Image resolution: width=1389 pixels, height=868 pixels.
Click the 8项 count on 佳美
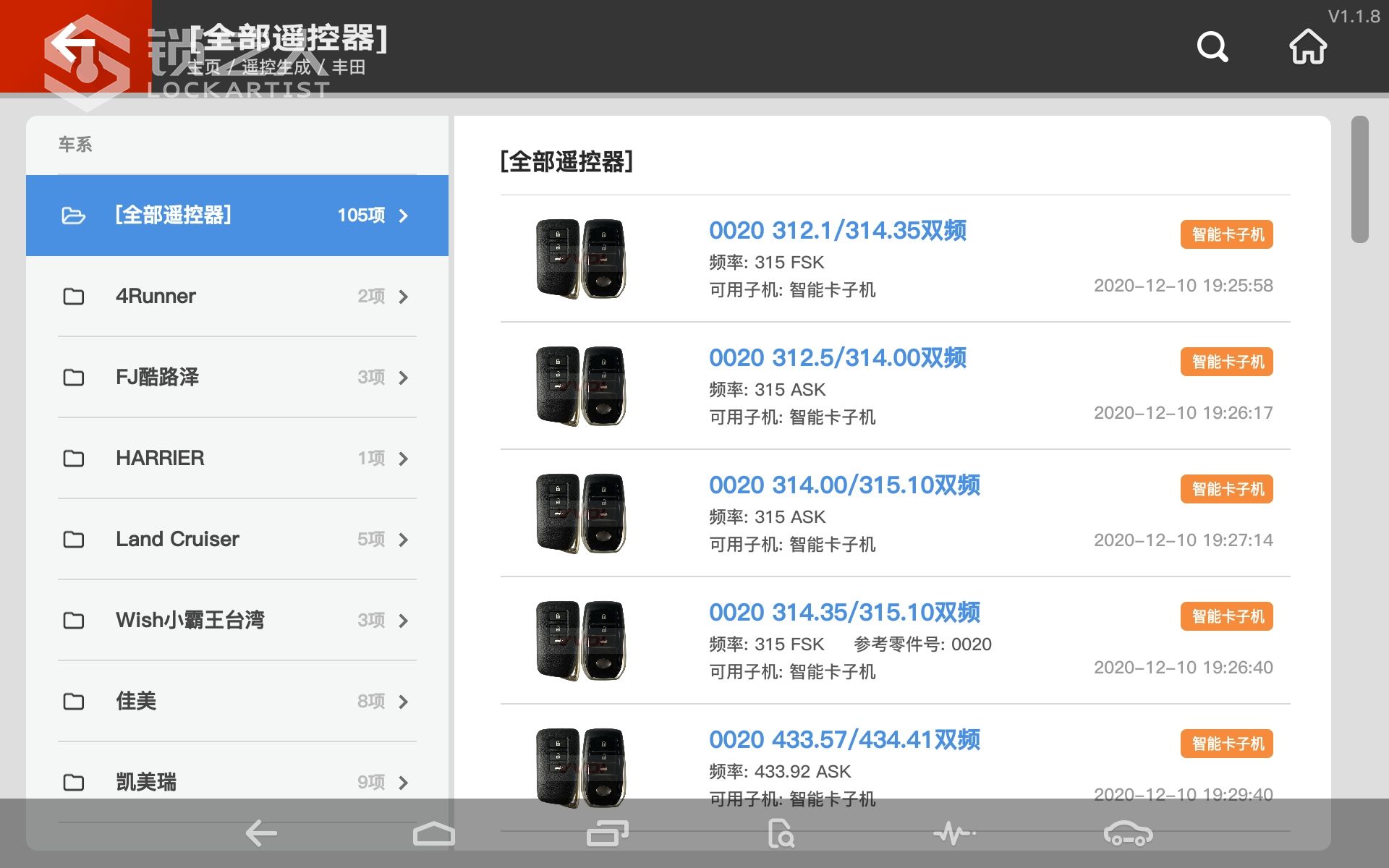tap(371, 702)
